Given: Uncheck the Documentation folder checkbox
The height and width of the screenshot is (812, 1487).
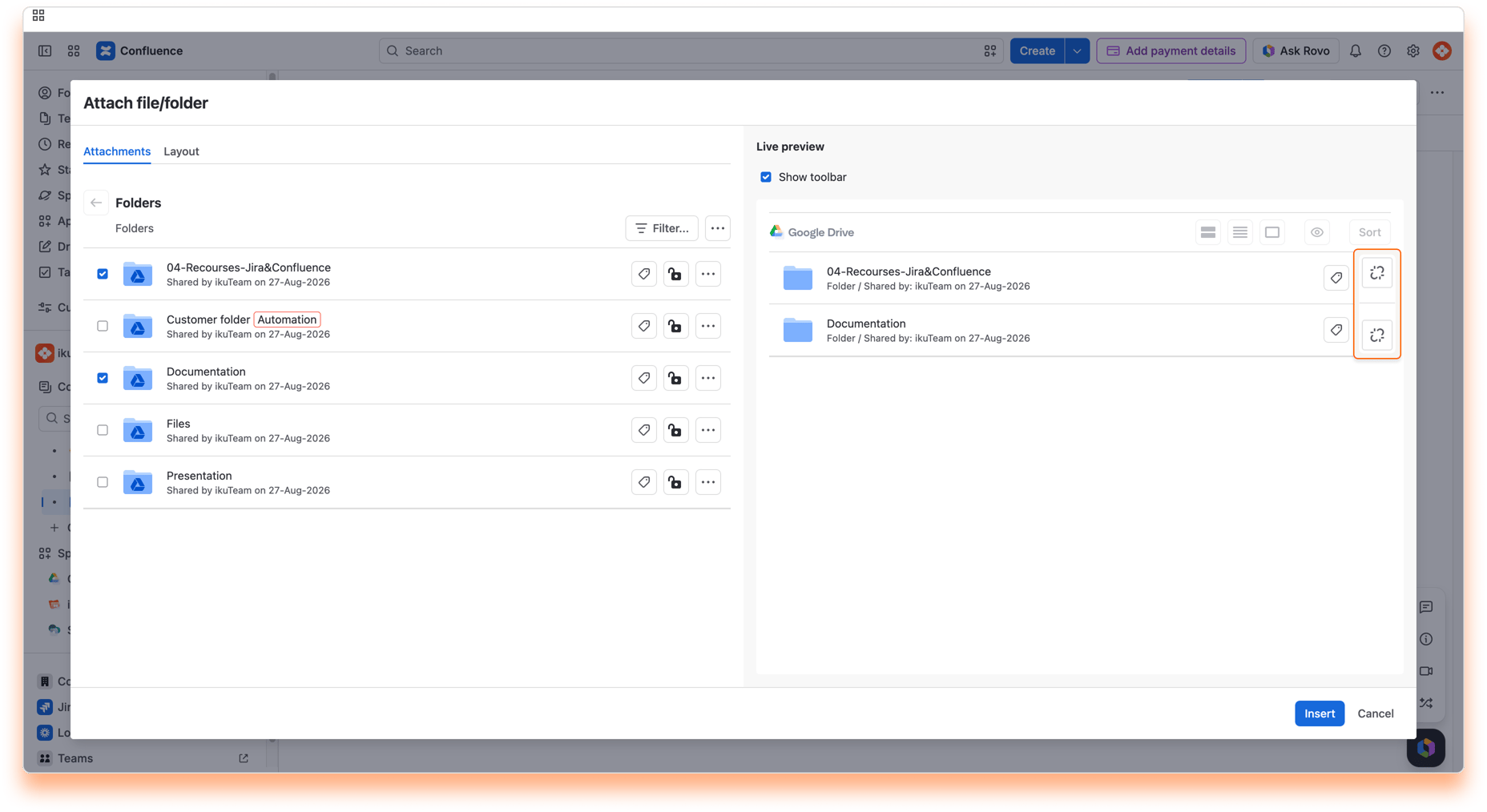Looking at the screenshot, I should [103, 378].
